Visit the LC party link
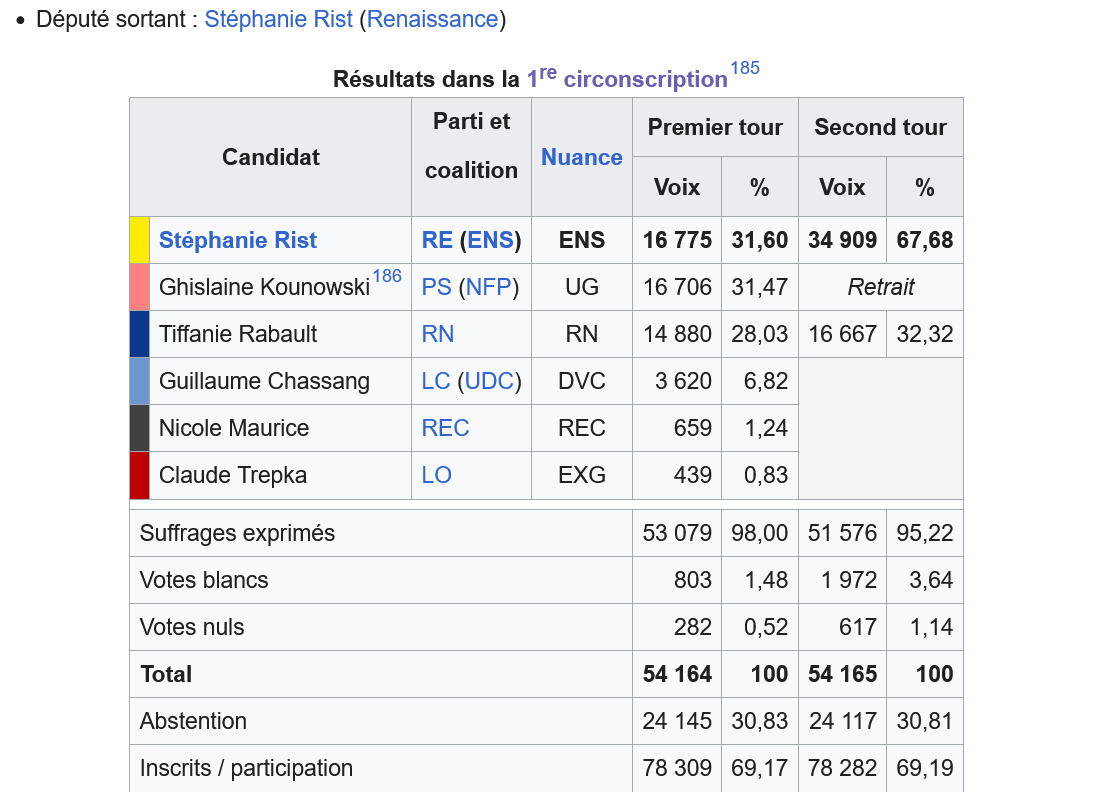 coord(437,381)
